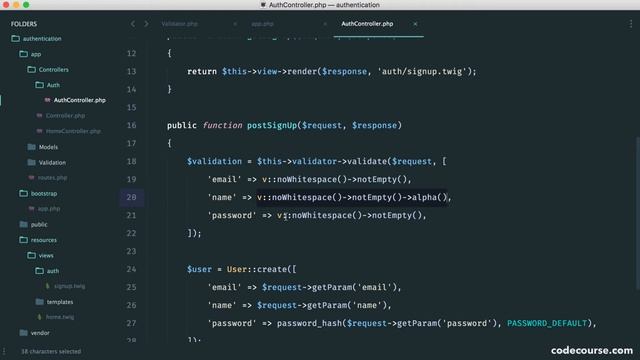This screenshot has height=360, width=640.
Task: Go forward with the right navigation arrow
Action: [x=146, y=24]
